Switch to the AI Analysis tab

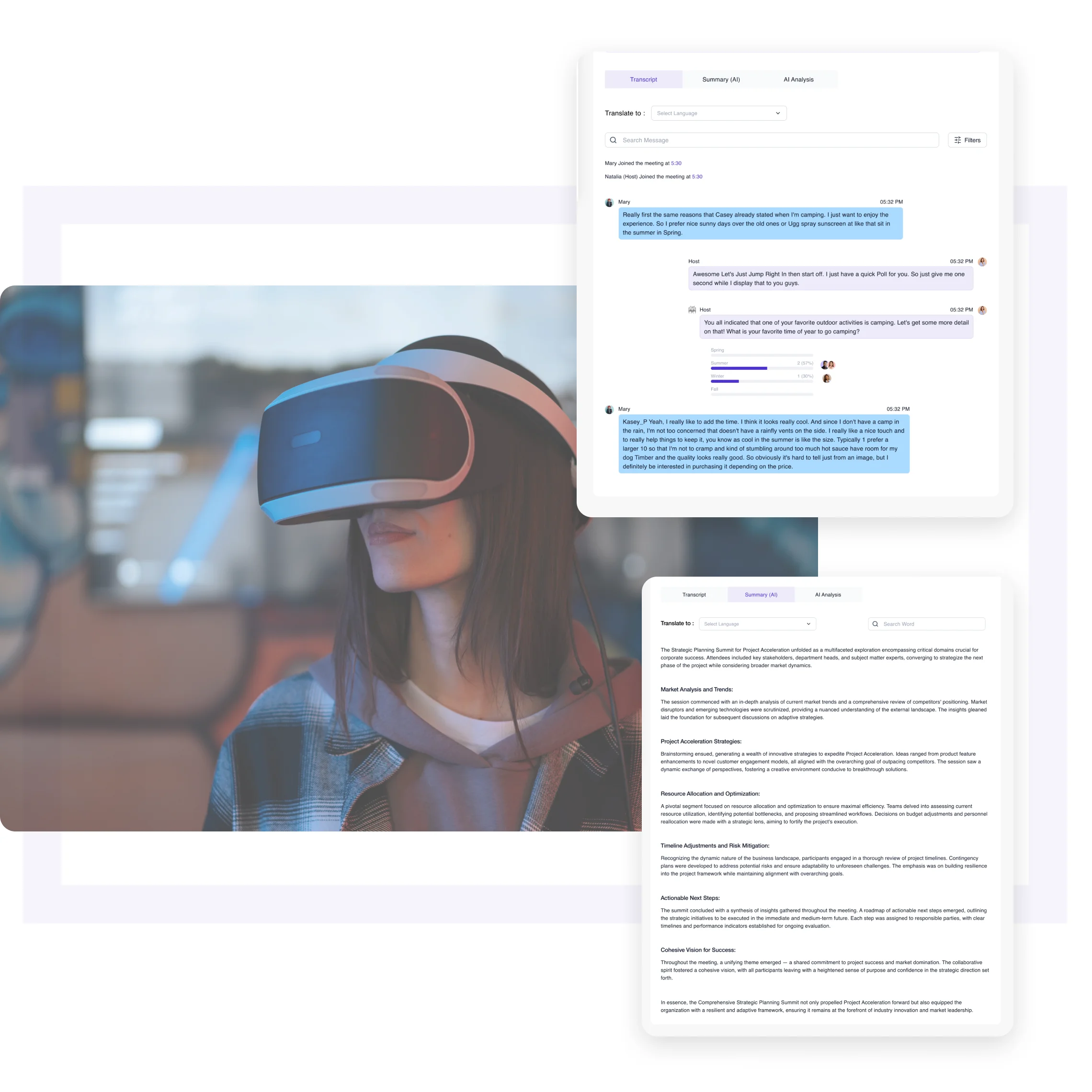click(x=798, y=79)
